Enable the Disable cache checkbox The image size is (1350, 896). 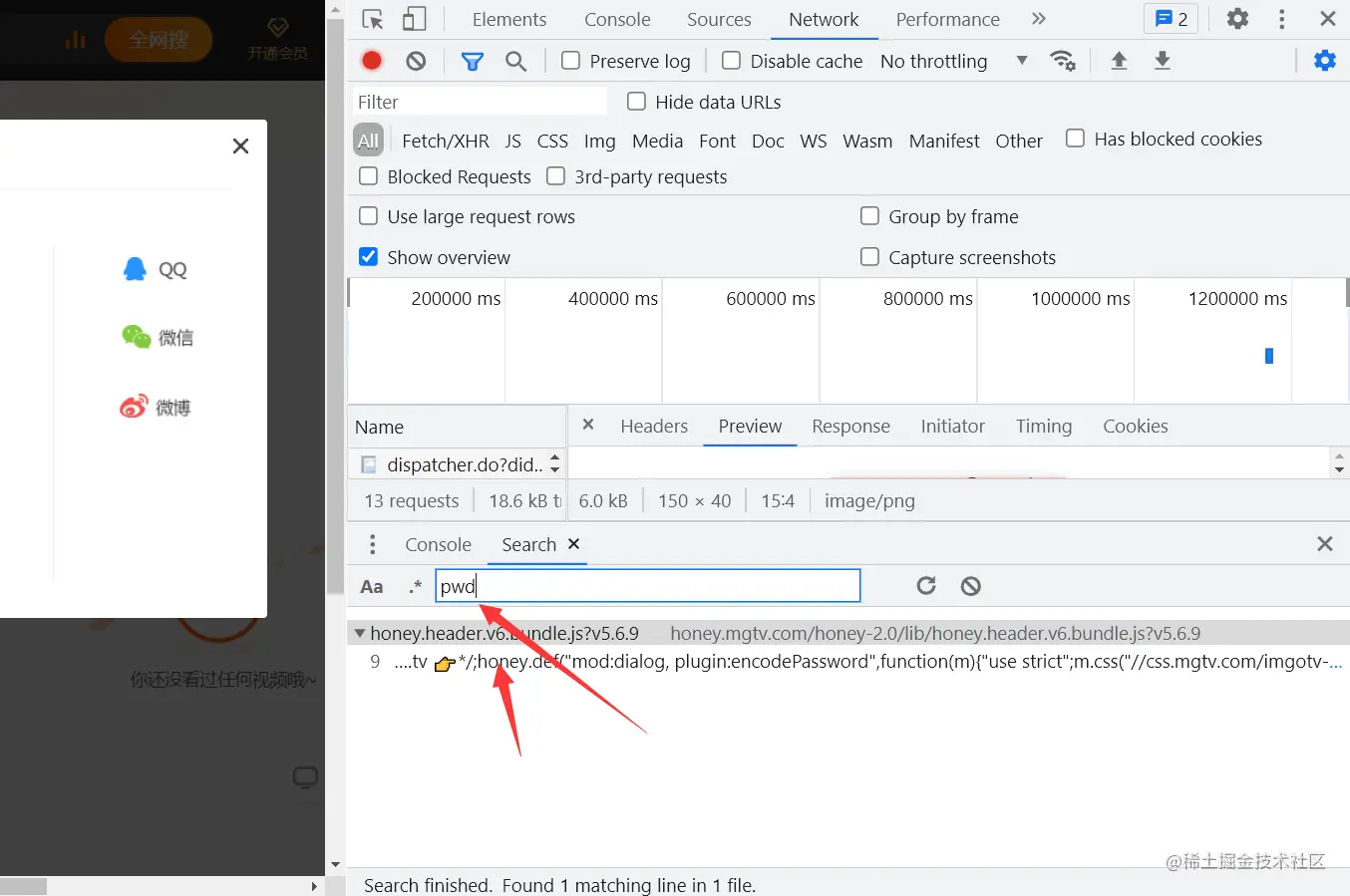[x=731, y=61]
